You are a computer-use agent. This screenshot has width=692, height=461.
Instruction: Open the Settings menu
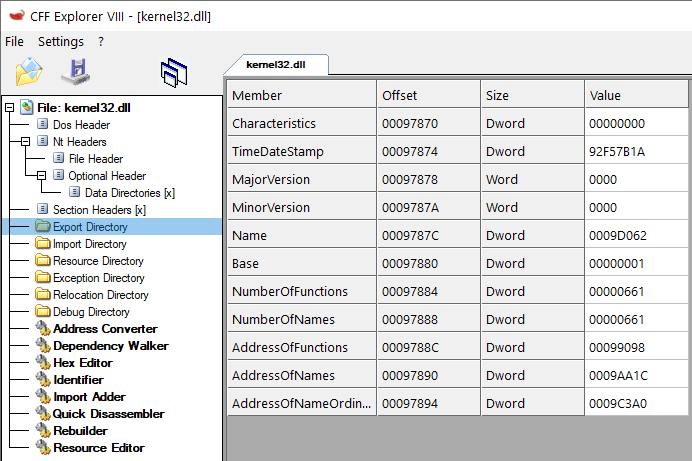[x=60, y=41]
